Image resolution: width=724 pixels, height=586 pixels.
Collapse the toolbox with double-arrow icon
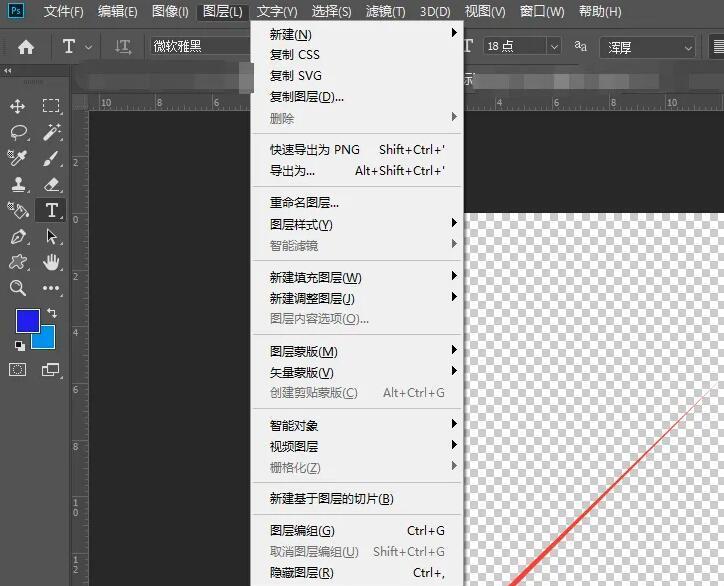pyautogui.click(x=7, y=71)
